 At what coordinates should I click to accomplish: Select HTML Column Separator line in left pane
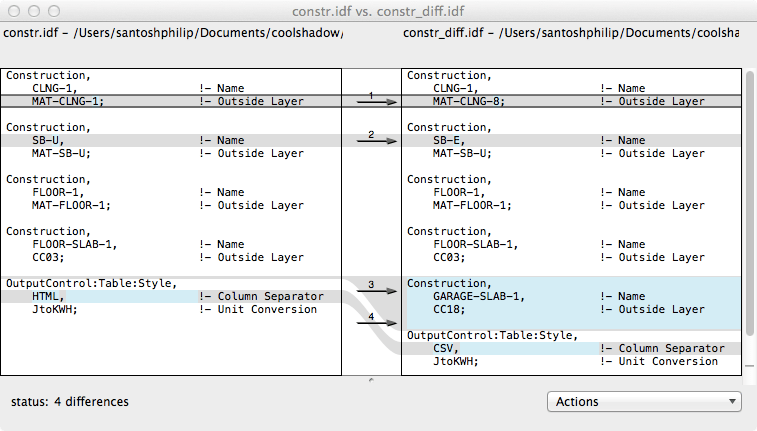click(171, 296)
